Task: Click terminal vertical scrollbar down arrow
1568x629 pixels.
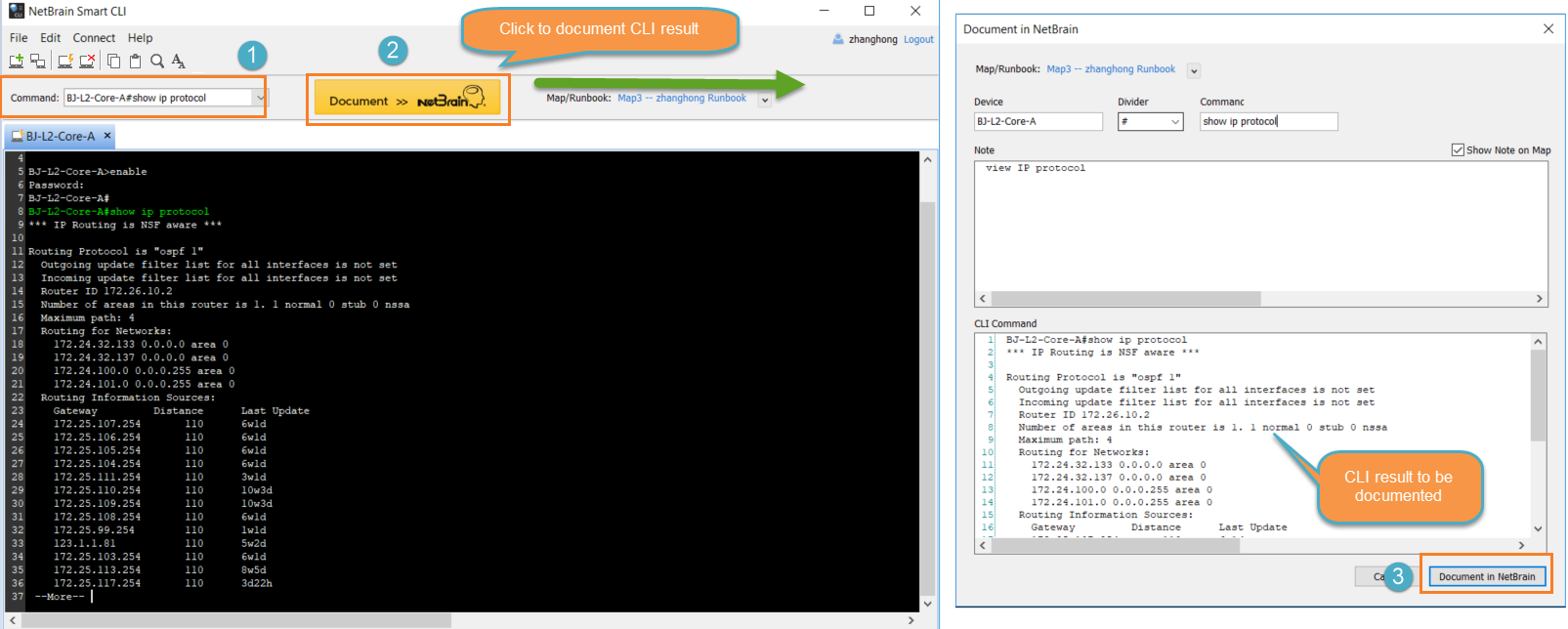Action: [927, 604]
